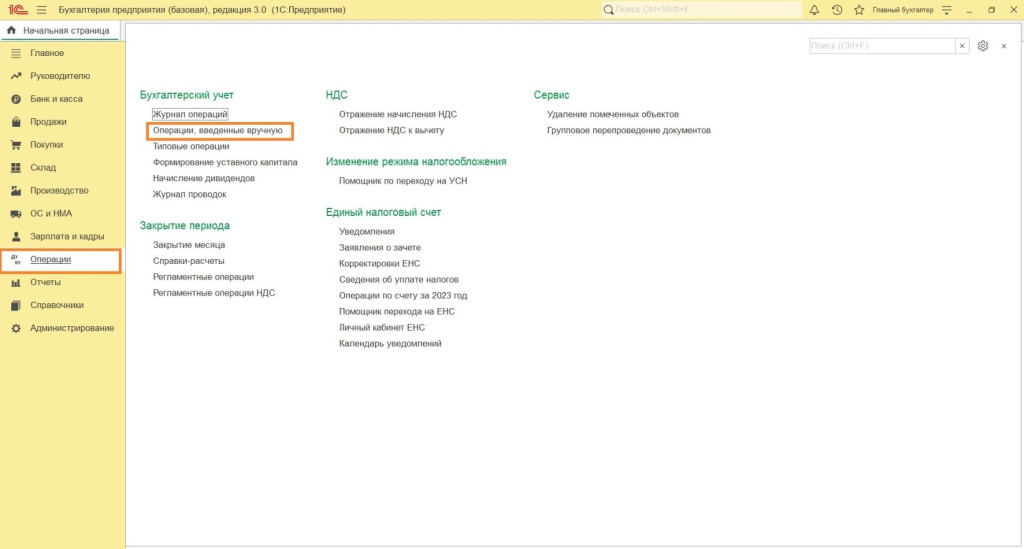Click the 1C logo icon

18,10
